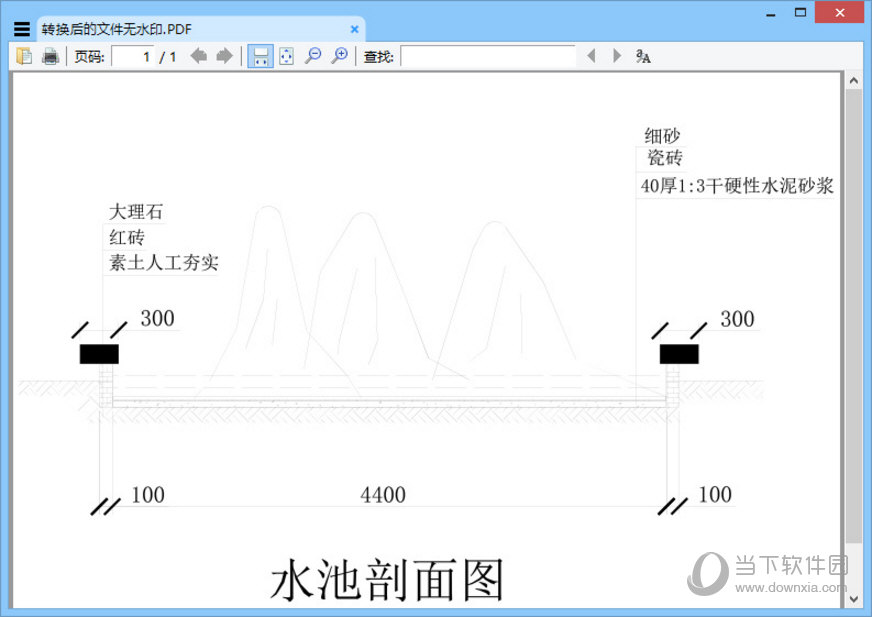Click the 素土人工夯实 label
The image size is (872, 617).
click(164, 263)
